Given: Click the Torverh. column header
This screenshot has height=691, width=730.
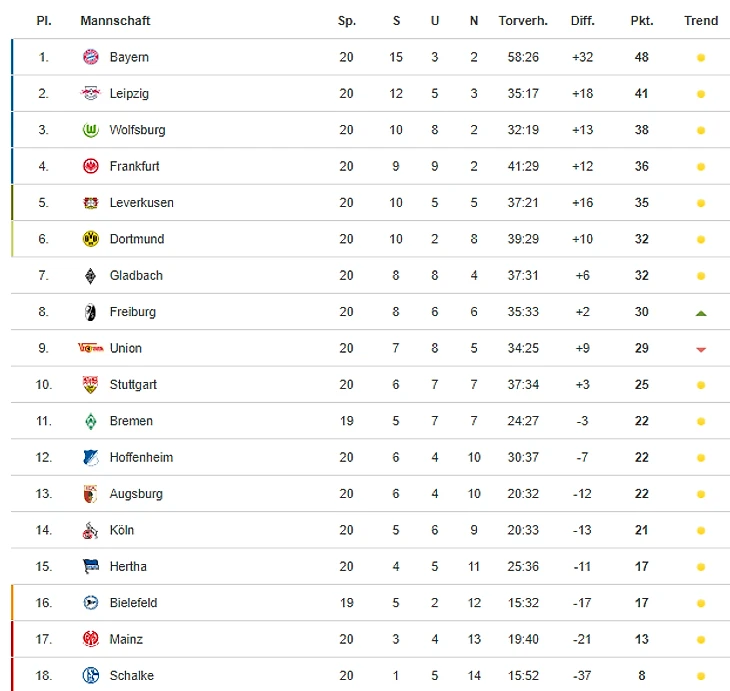Looking at the screenshot, I should coord(523,21).
